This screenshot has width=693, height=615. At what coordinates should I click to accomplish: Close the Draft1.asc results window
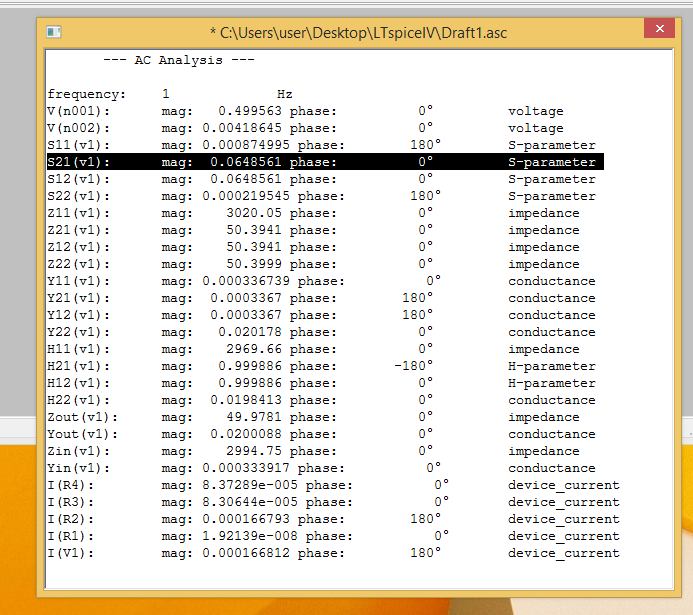pyautogui.click(x=659, y=29)
